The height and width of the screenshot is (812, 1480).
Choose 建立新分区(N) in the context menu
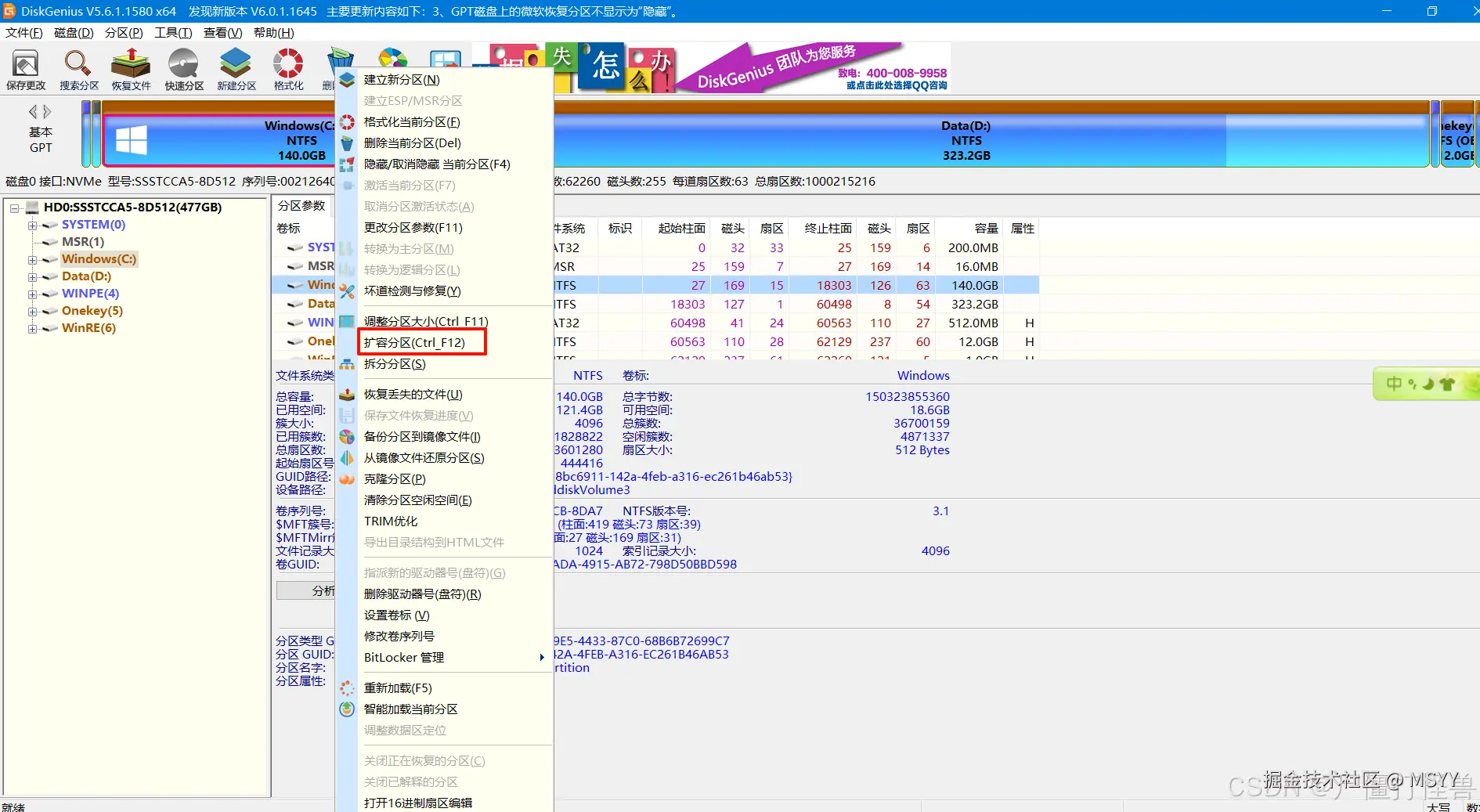click(402, 80)
